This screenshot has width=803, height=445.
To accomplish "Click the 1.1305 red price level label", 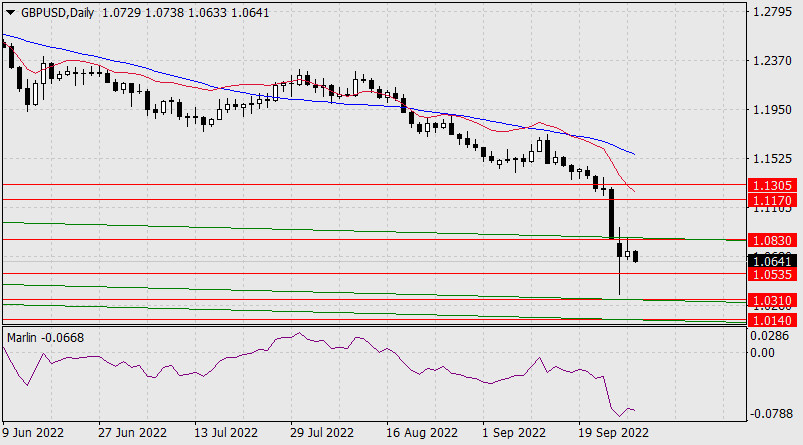I will 772,185.
